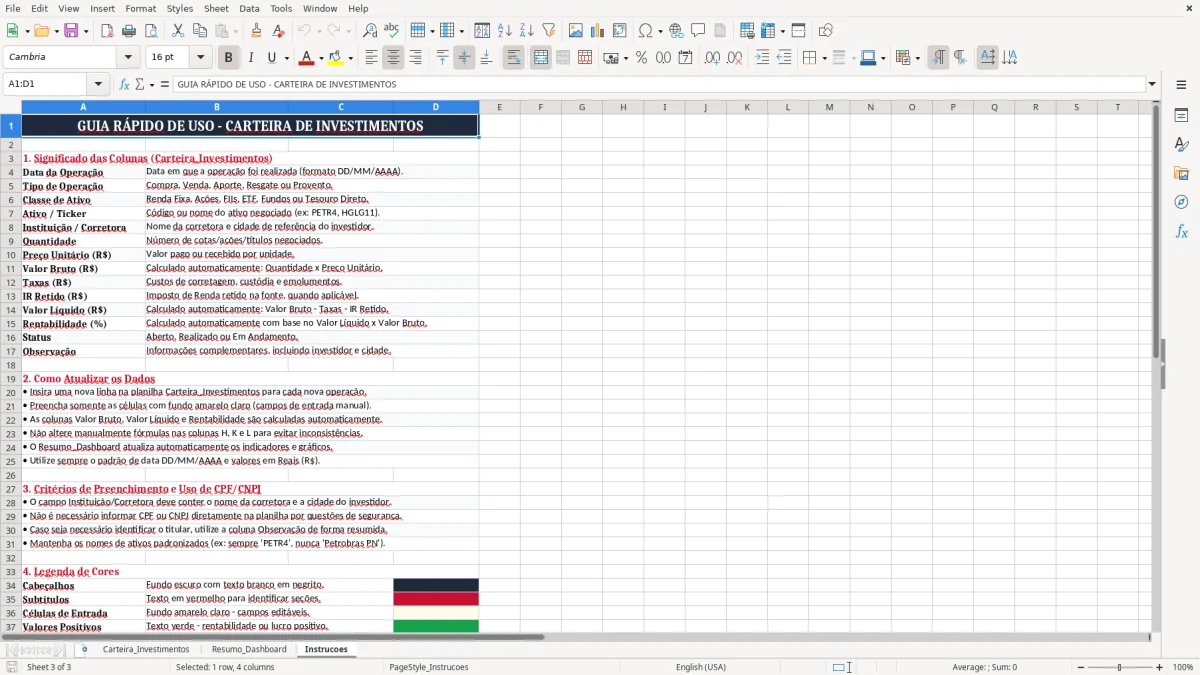Copy selection with the Copy icon
The height and width of the screenshot is (675, 1200).
pos(199,31)
